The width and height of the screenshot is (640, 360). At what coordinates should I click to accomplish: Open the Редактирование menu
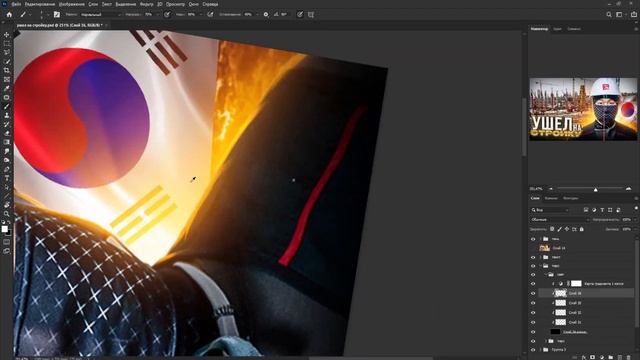pos(40,4)
